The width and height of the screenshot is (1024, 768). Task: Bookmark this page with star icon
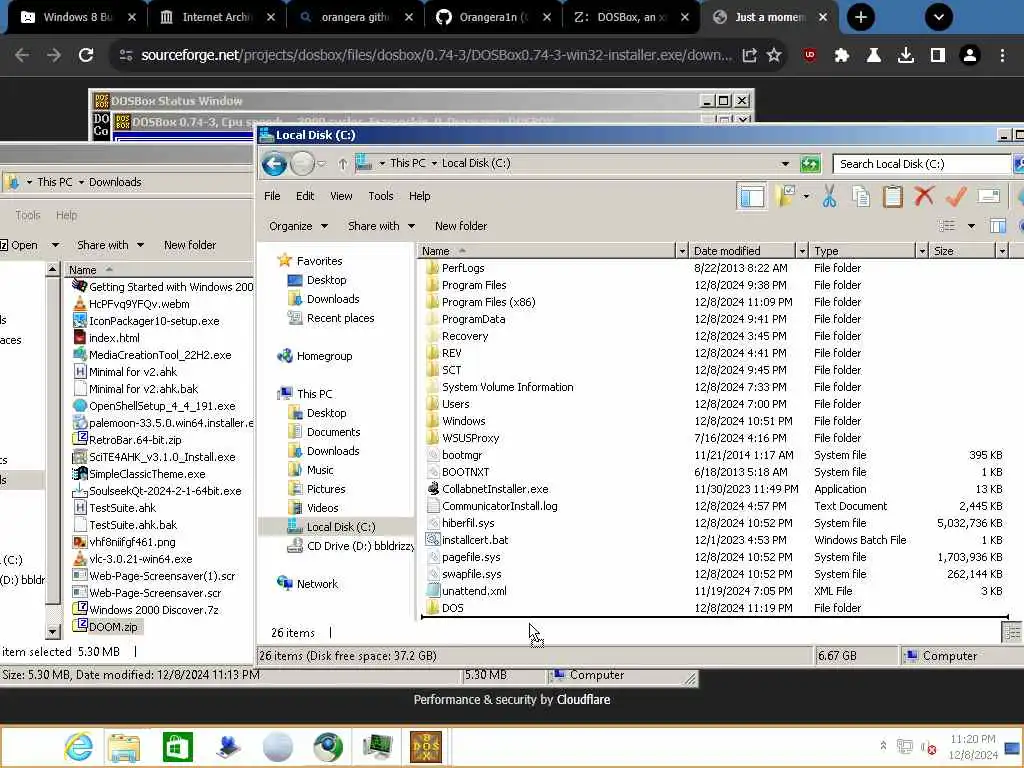774,55
